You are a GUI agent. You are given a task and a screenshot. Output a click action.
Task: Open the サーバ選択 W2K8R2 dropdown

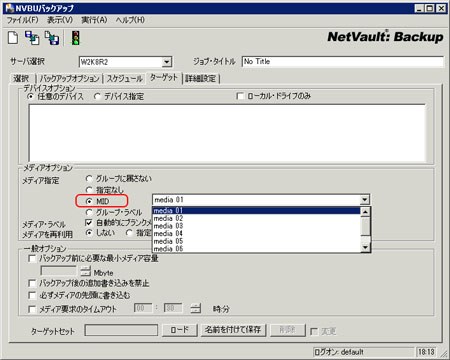[166, 62]
